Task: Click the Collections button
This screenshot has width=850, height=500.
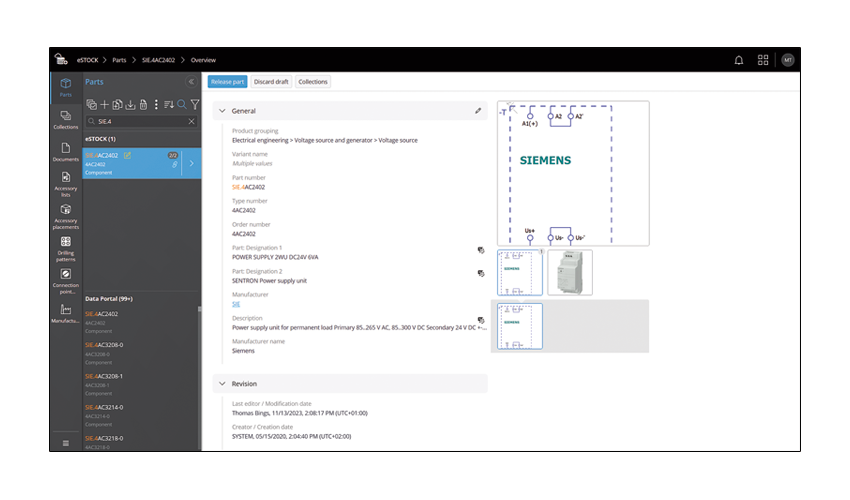Action: 313,82
